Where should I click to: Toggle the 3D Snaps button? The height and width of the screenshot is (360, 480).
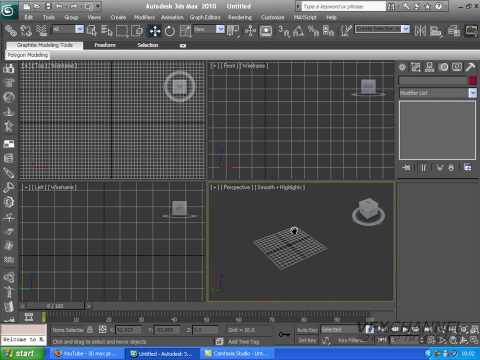(284, 31)
